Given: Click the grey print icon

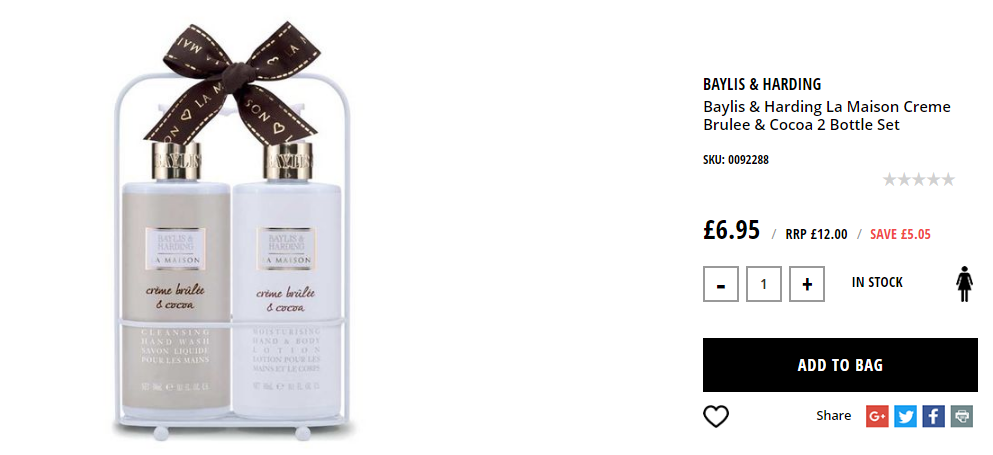Looking at the screenshot, I should pyautogui.click(x=961, y=416).
